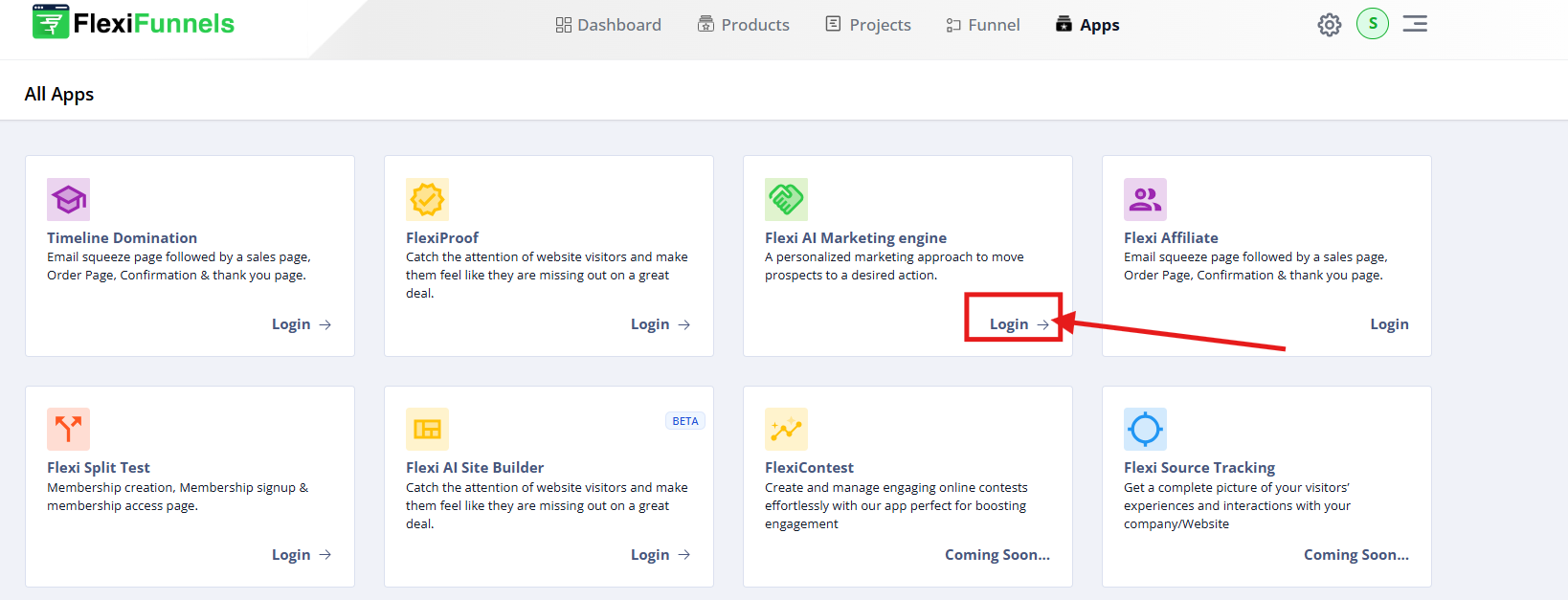The width and height of the screenshot is (1568, 600).
Task: Click the FlexiContest title
Action: [x=809, y=468]
